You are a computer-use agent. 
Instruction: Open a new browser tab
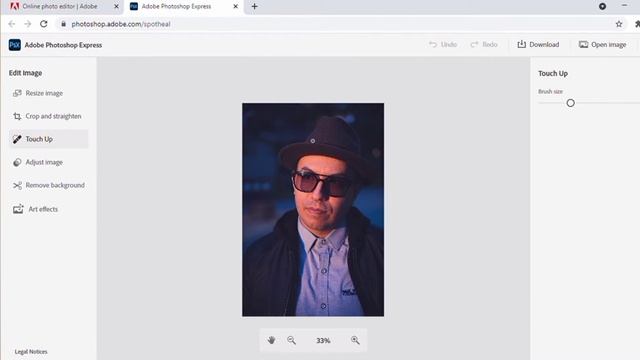pyautogui.click(x=254, y=7)
